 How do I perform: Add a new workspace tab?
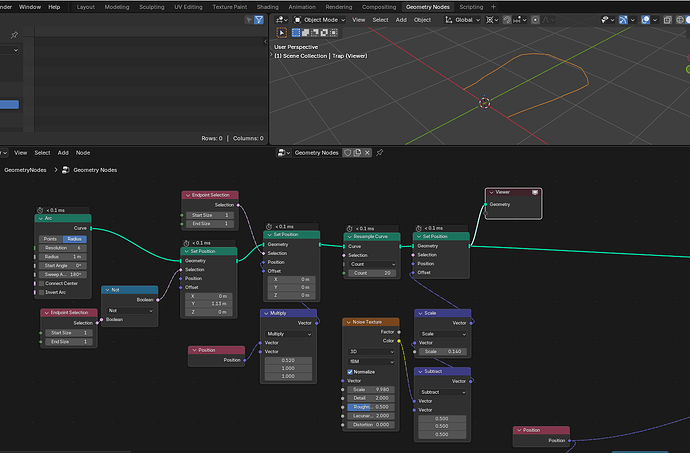493,7
